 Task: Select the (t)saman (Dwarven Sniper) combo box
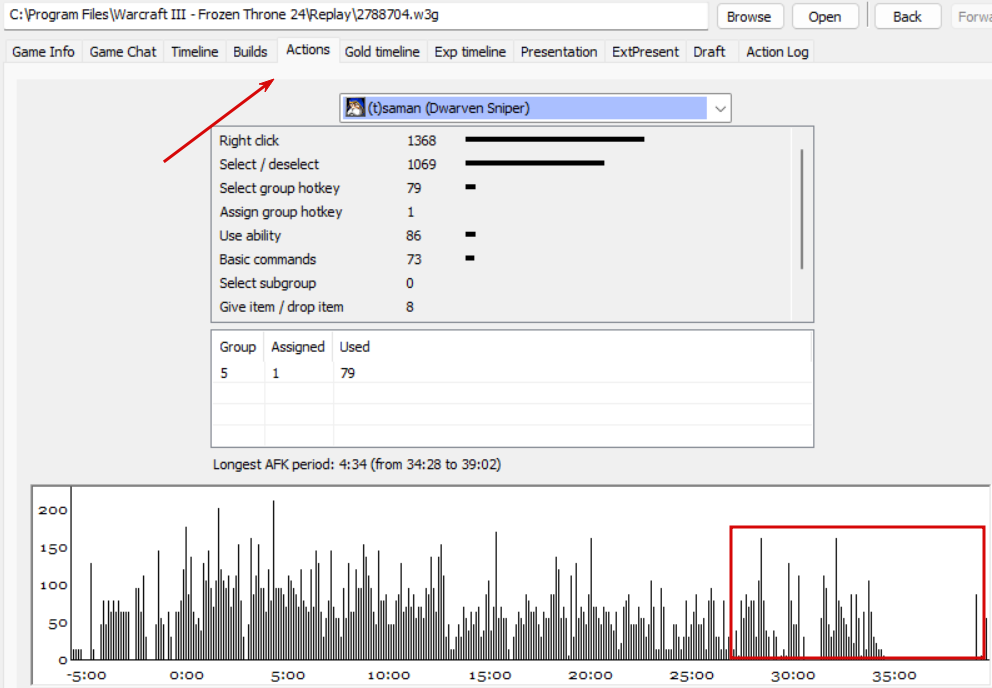[x=535, y=108]
